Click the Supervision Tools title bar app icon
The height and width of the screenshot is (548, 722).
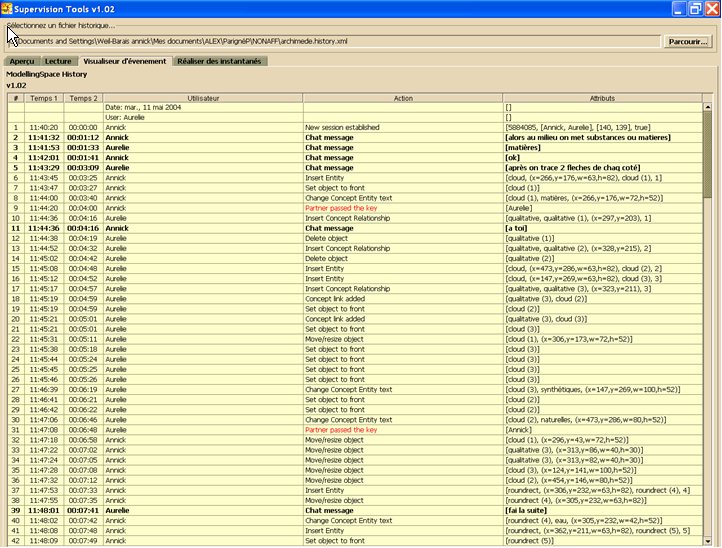pyautogui.click(x=6, y=9)
